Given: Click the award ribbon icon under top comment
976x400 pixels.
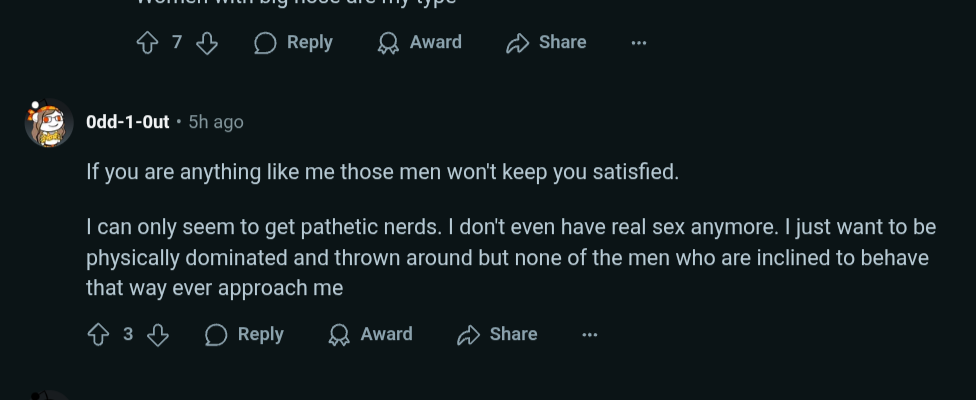Looking at the screenshot, I should pos(388,43).
